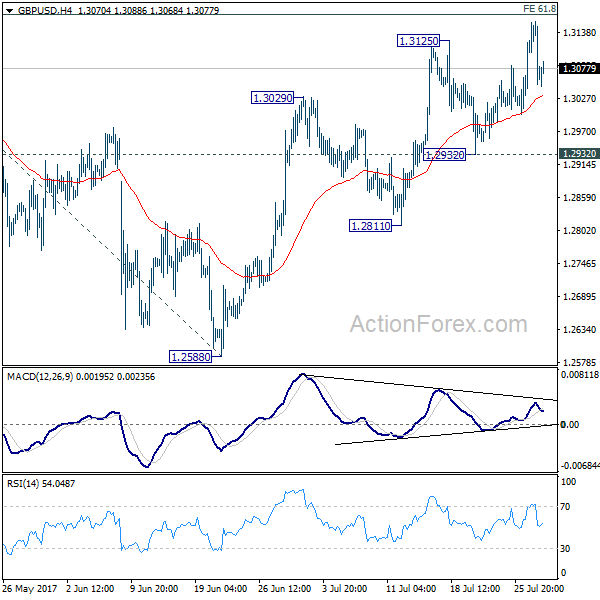This screenshot has height=600, width=600.
Task: Select the 1.25880 low price label
Action: [x=190, y=357]
